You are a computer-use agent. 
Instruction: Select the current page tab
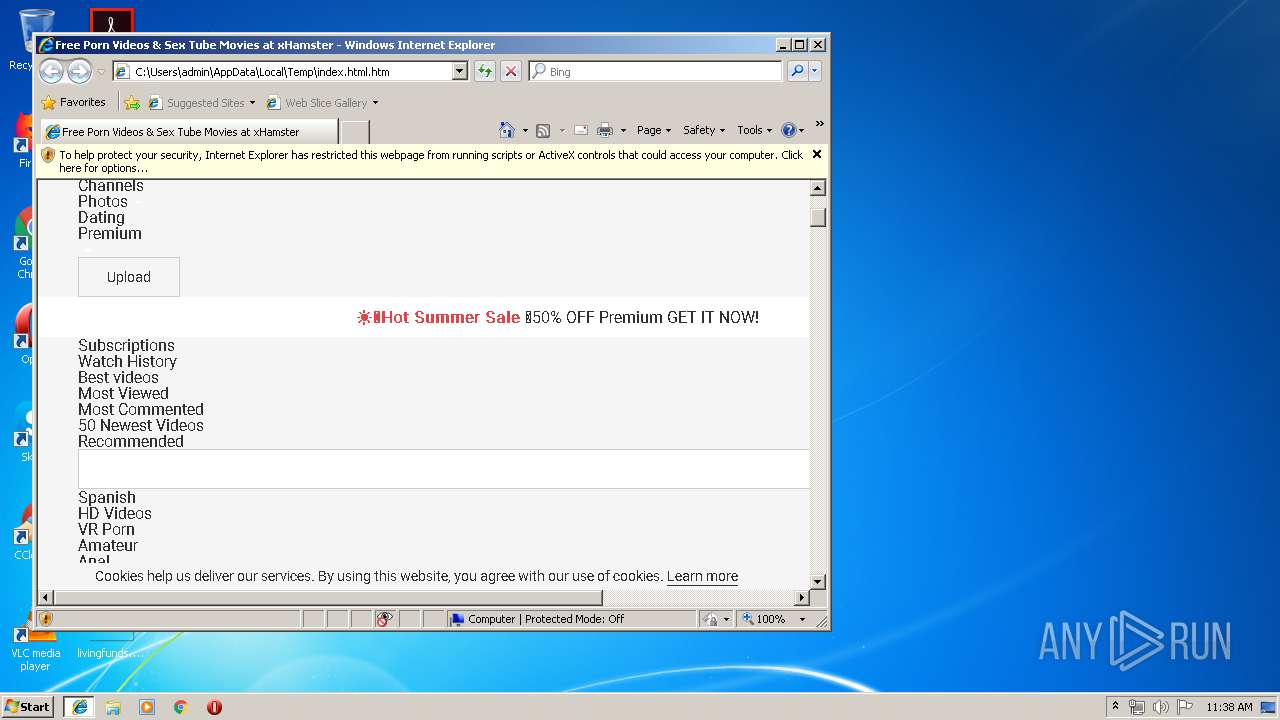[x=189, y=131]
